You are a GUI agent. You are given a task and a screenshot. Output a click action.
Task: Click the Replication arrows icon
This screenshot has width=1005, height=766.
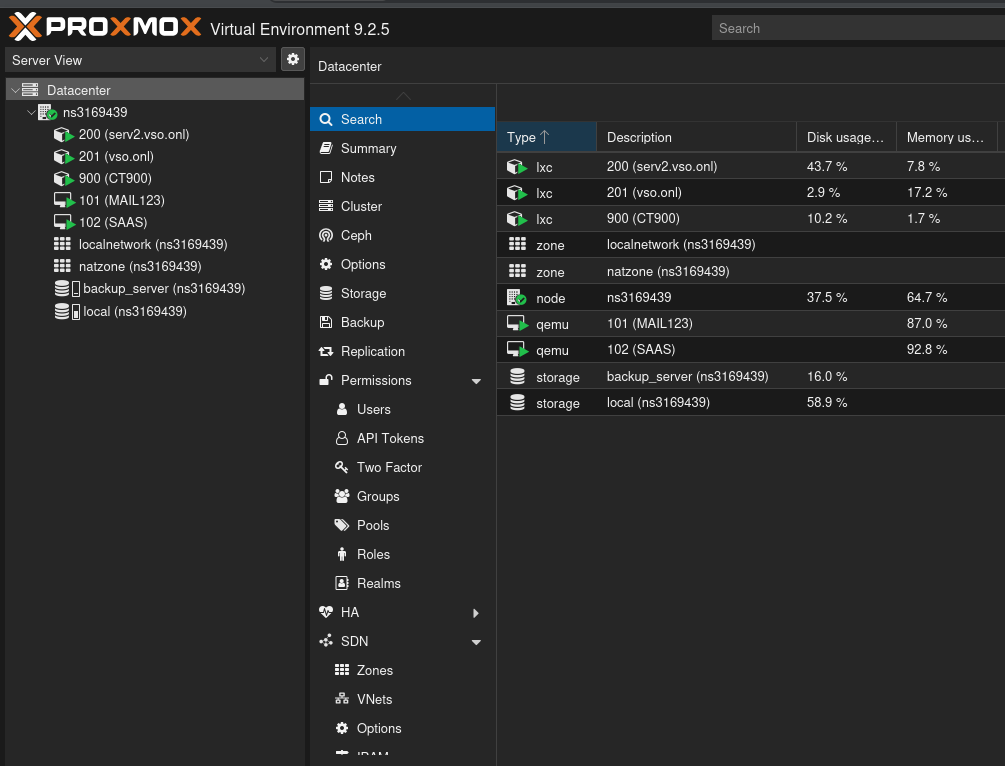[x=326, y=351]
